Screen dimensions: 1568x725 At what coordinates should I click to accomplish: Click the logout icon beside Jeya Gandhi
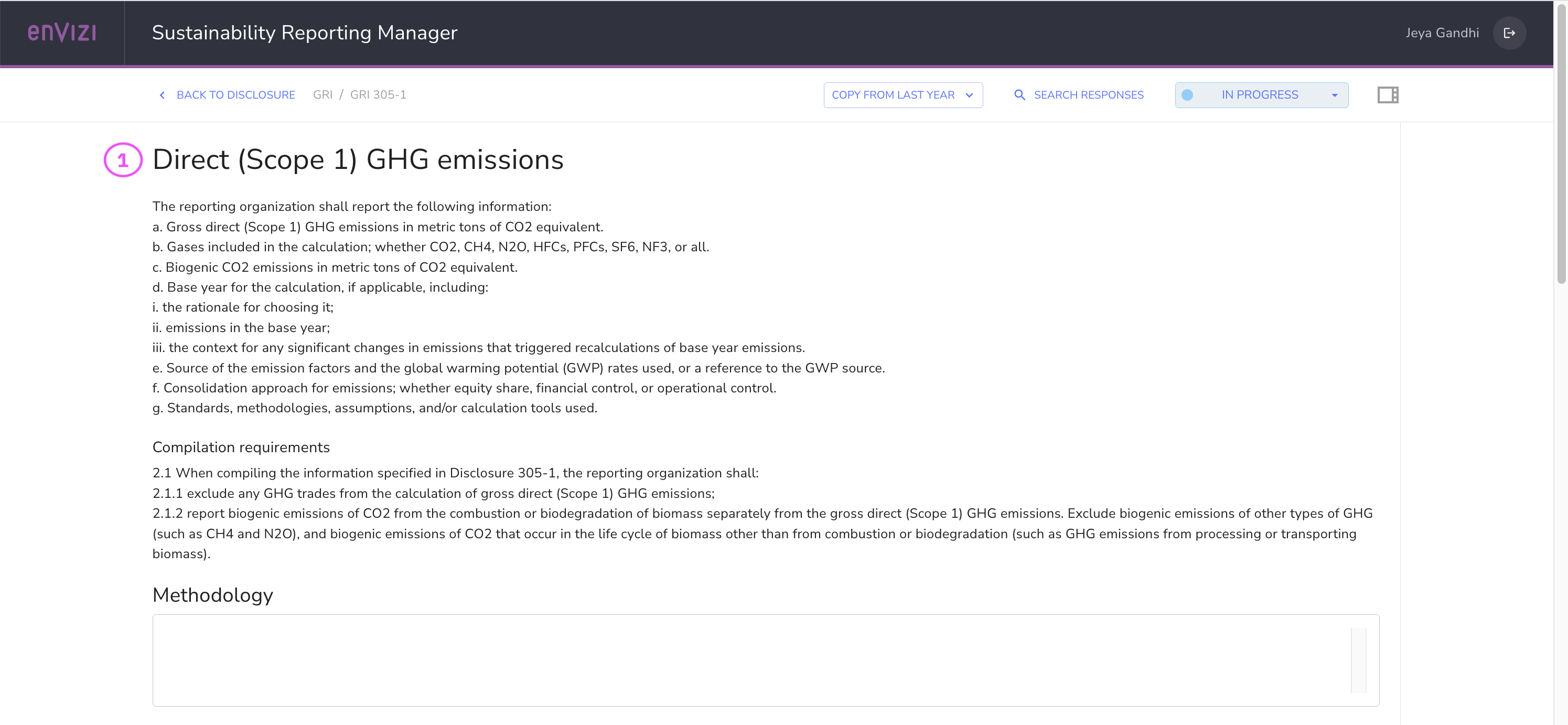(x=1509, y=33)
